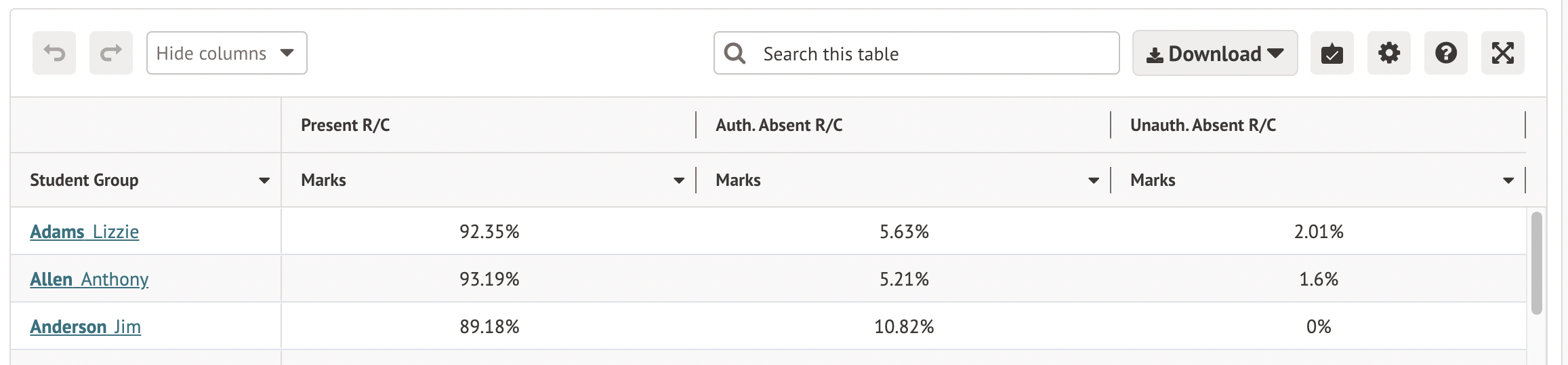
Task: Open the Allen Anthony student link
Action: 89,280
